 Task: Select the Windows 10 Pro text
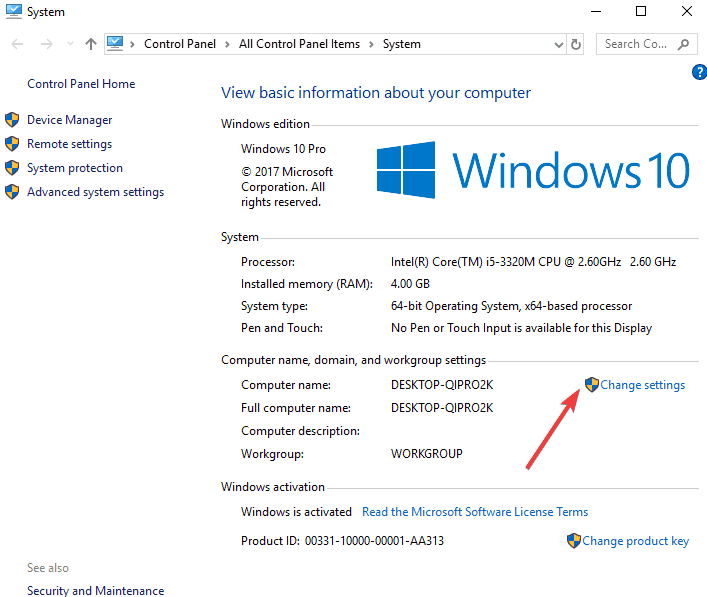[x=283, y=149]
